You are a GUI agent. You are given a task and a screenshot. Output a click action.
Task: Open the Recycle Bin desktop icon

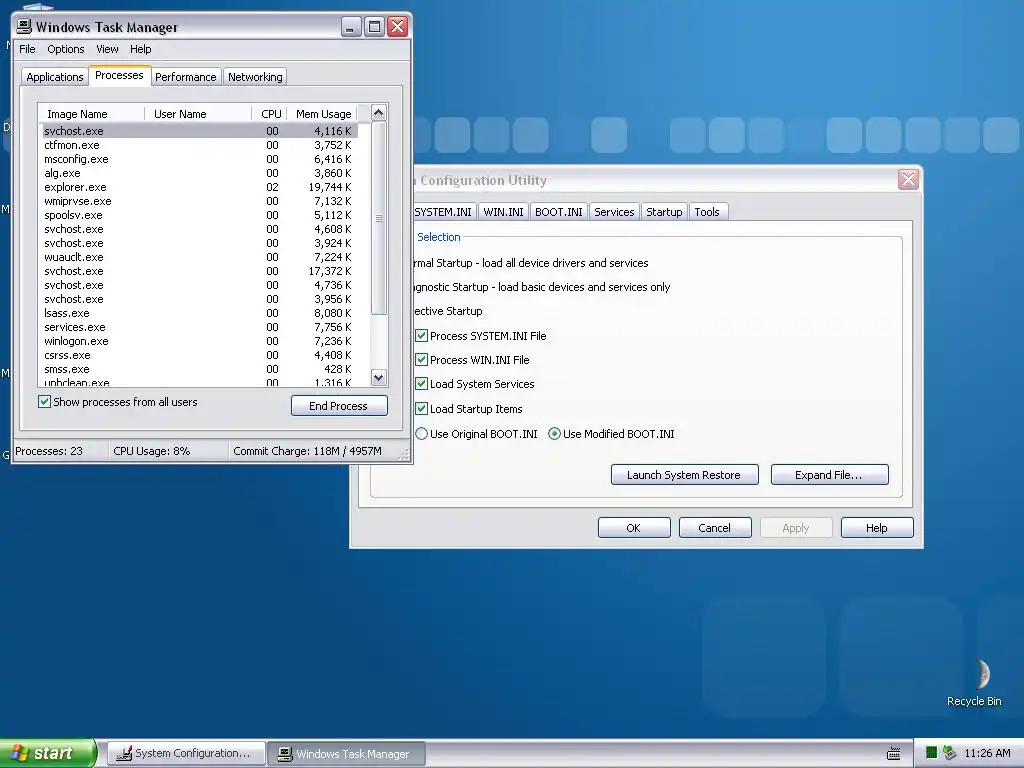tap(974, 682)
